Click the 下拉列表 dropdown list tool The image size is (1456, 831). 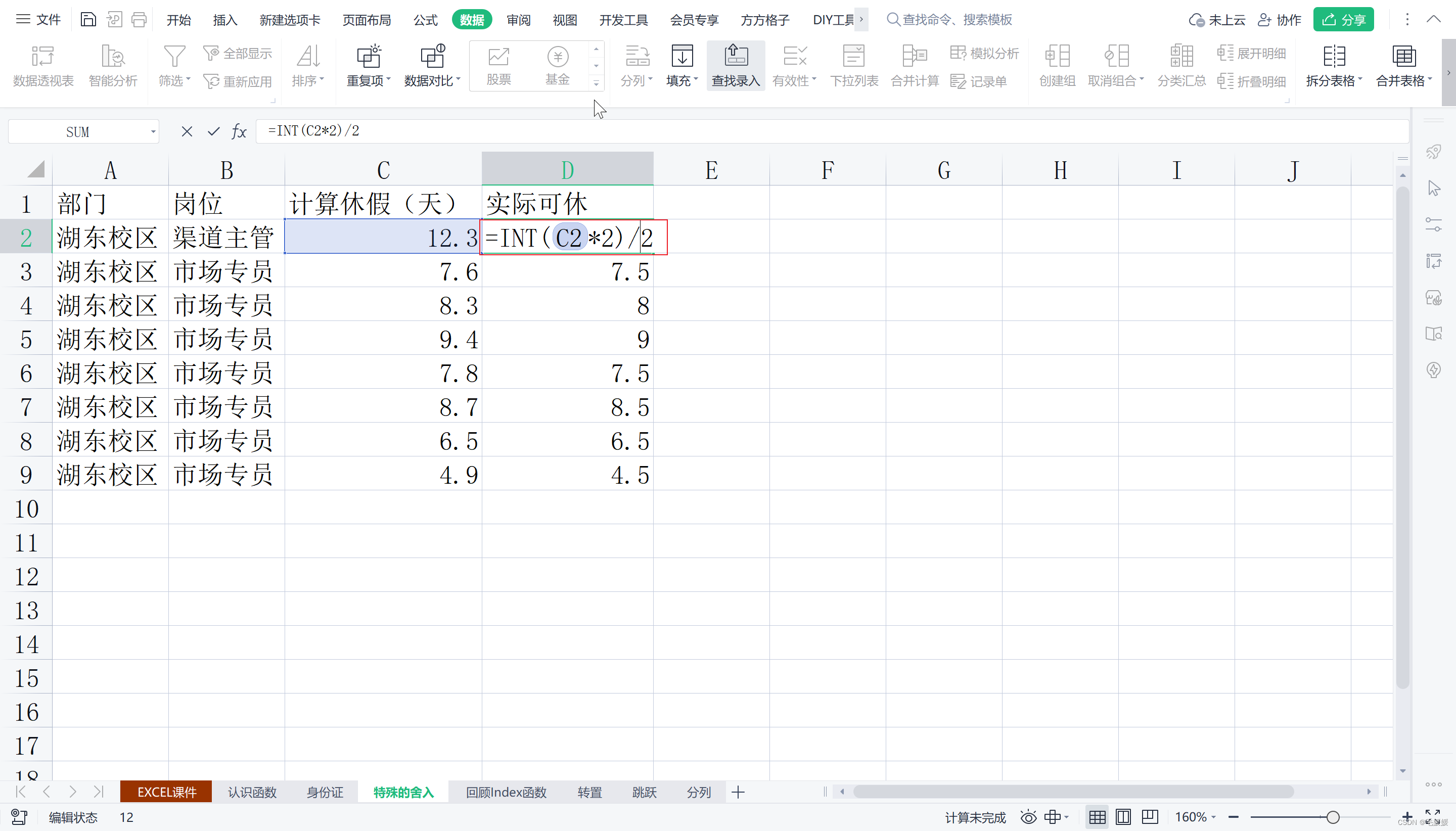click(854, 66)
